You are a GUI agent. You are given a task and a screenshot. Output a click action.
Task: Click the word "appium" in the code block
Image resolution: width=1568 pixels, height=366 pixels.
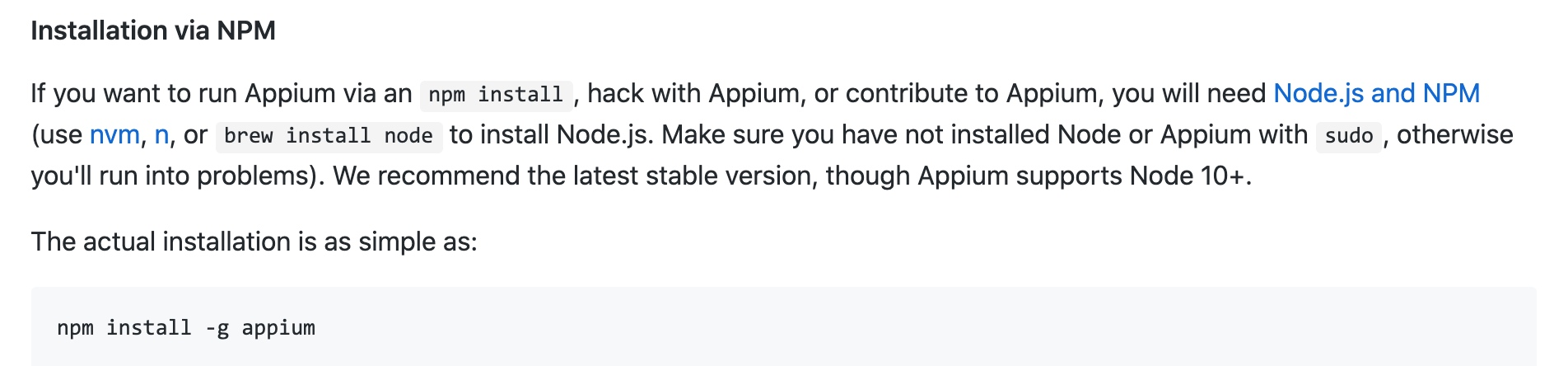[278, 328]
